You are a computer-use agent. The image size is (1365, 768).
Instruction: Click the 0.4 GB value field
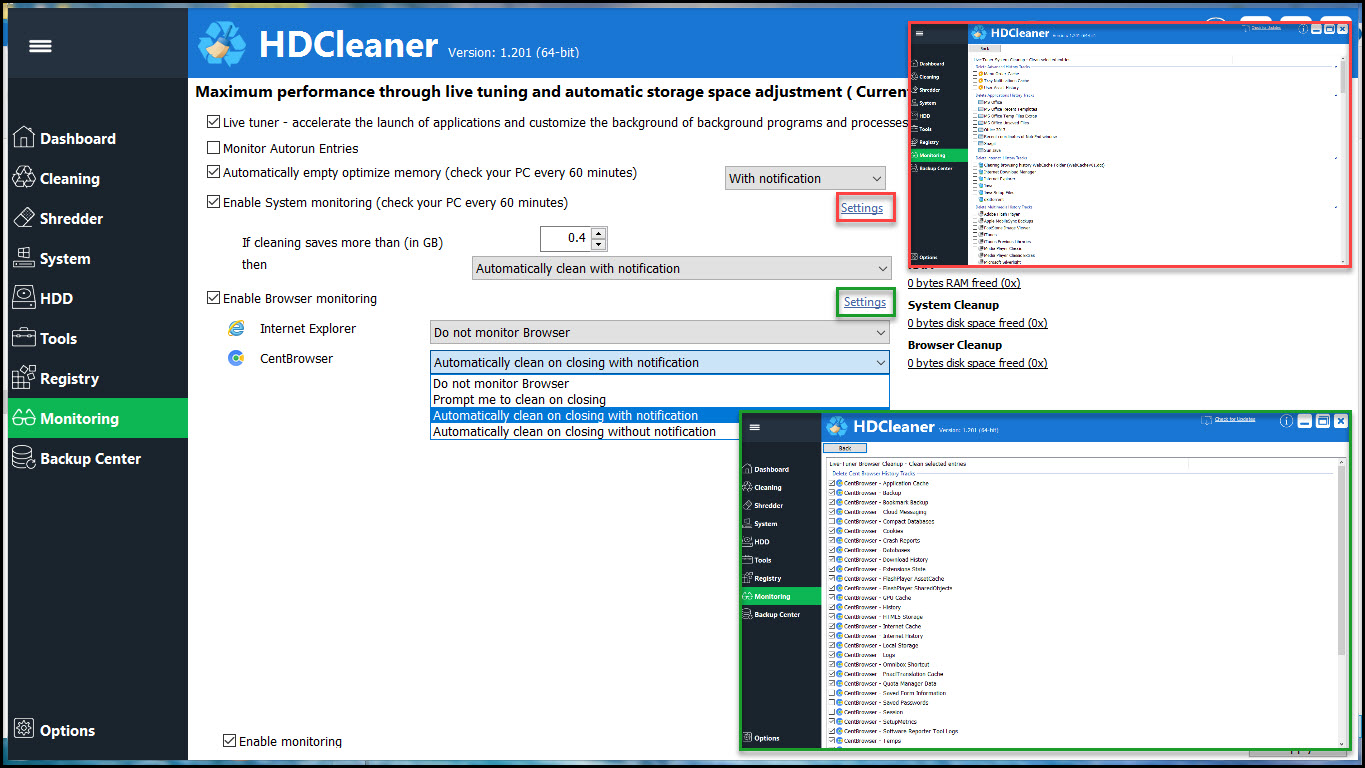pyautogui.click(x=566, y=238)
